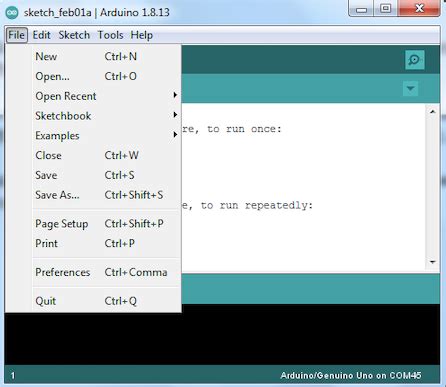Open the Help menu
Viewport: 446px width, 387px height.
142,35
